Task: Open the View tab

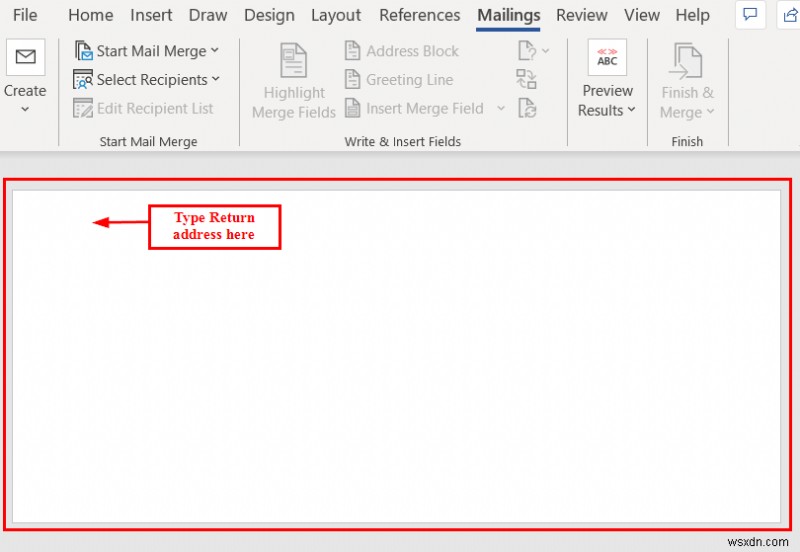Action: pos(642,15)
